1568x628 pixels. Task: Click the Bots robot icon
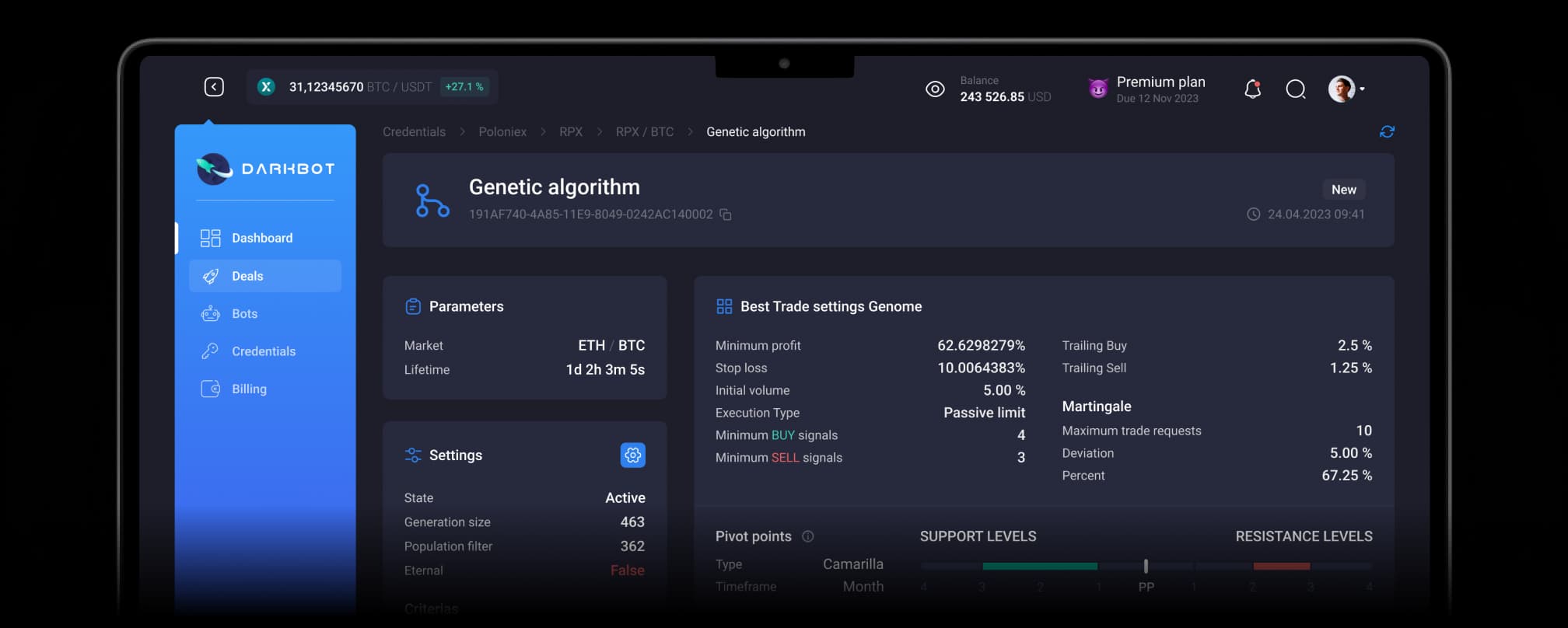click(210, 314)
